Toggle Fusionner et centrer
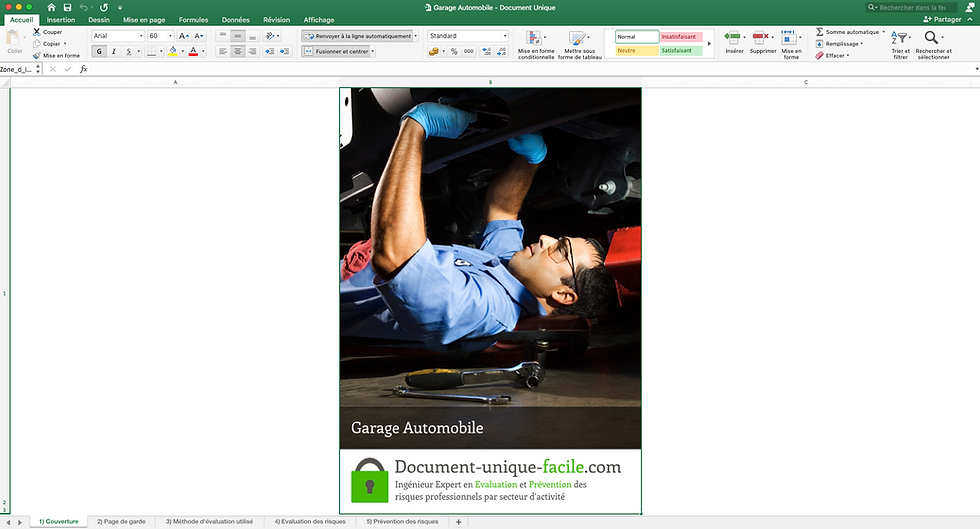Viewport: 980px width, 529px height. tap(336, 51)
